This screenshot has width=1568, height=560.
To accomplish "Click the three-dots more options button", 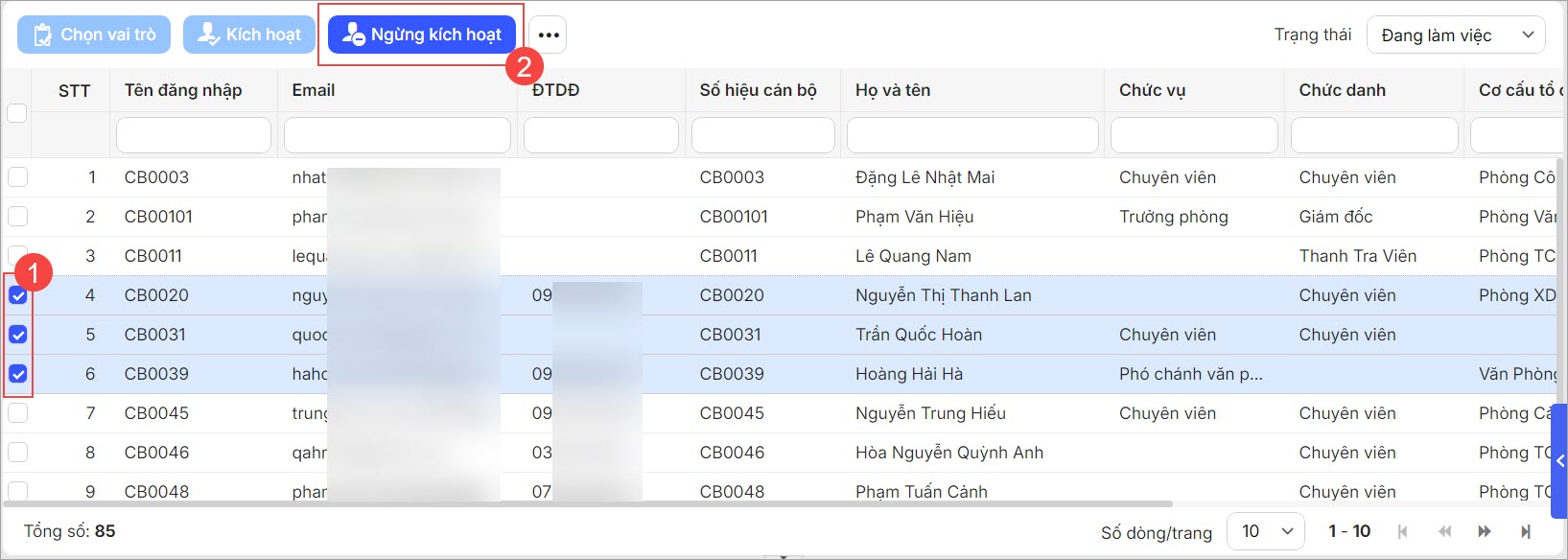I will coord(548,35).
